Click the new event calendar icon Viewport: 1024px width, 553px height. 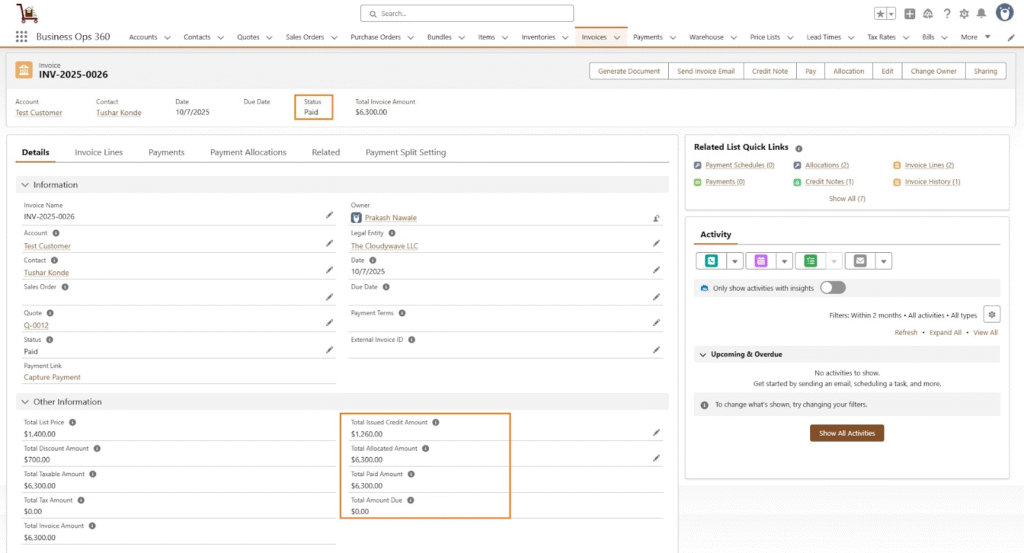(760, 261)
